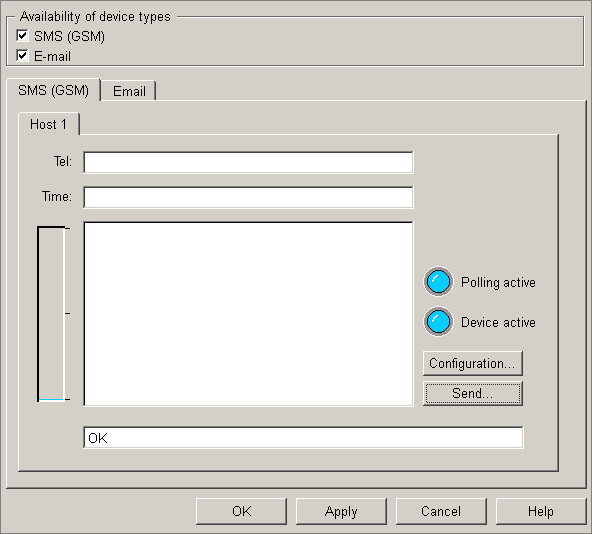Click the Polling active text label

pos(498,282)
